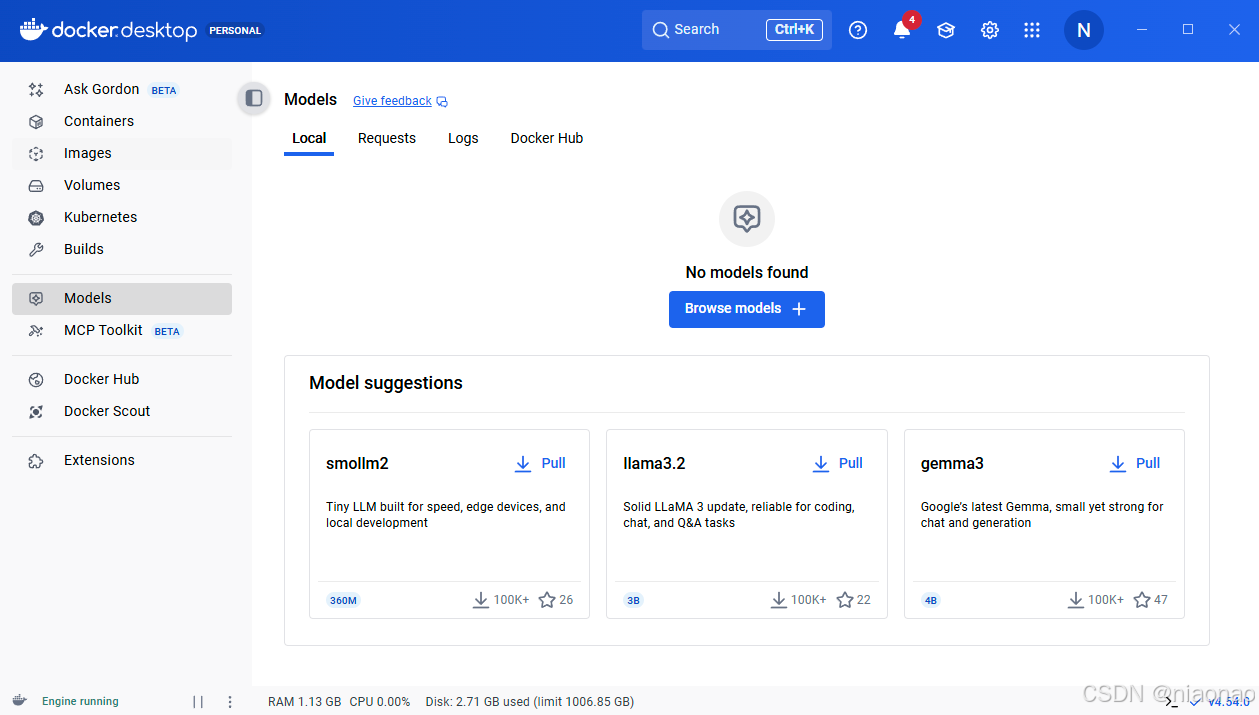Click the 360M size tag
1259x715 pixels.
343,600
